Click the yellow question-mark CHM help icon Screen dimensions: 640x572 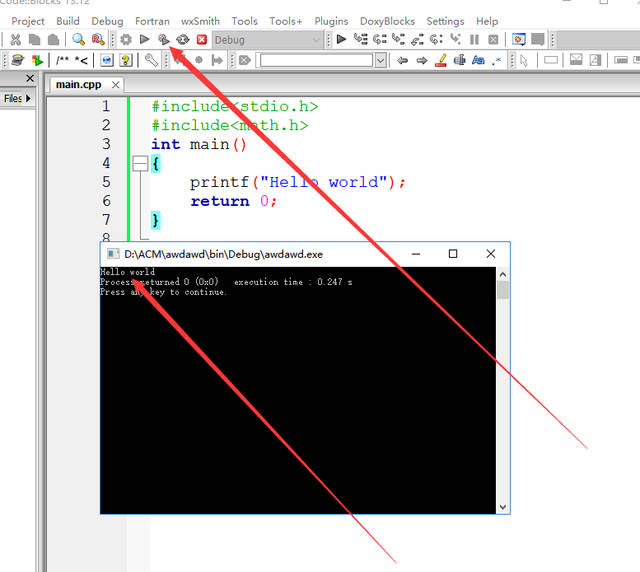tap(126, 60)
